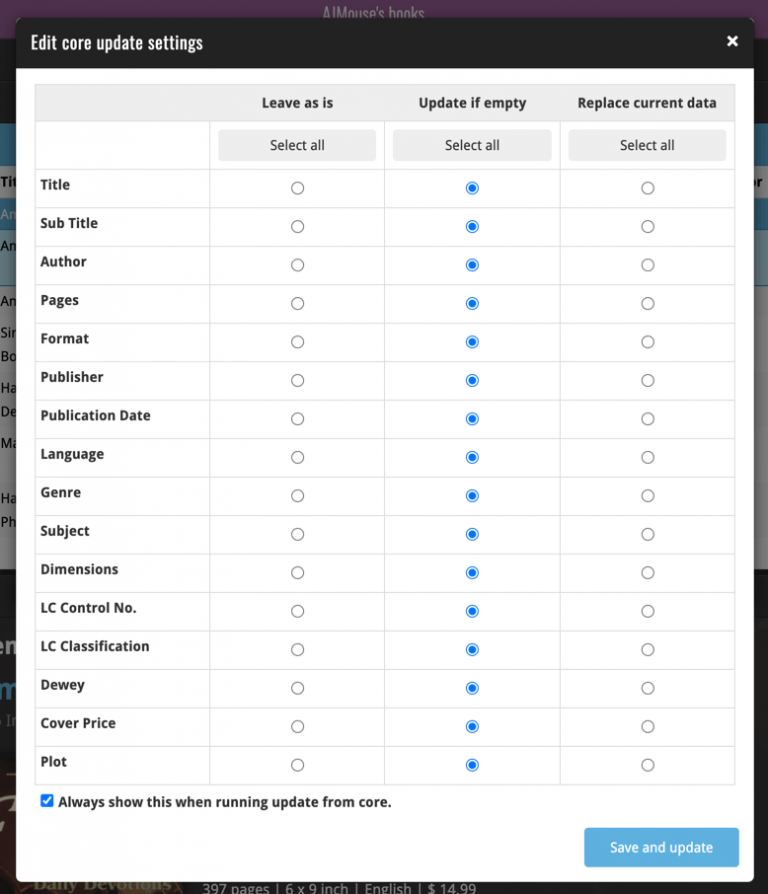Choose "Replace current data" for Cover Price

[647, 726]
